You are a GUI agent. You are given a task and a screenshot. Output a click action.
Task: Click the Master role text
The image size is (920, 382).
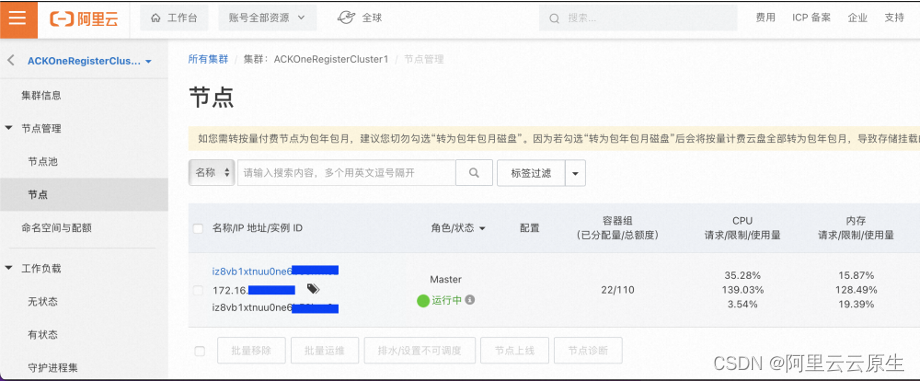(x=445, y=279)
